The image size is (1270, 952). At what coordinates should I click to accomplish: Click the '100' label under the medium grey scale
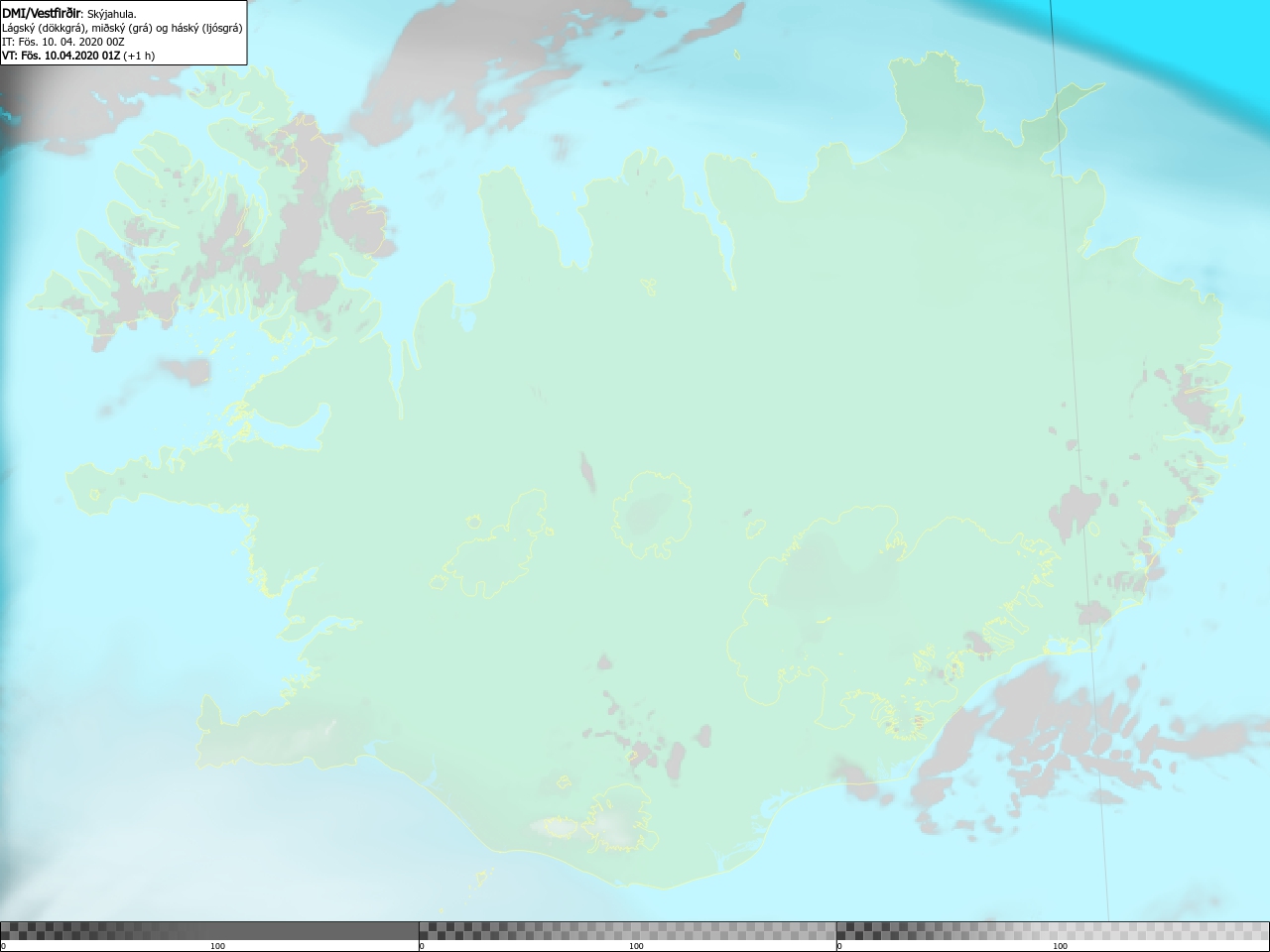pos(636,946)
